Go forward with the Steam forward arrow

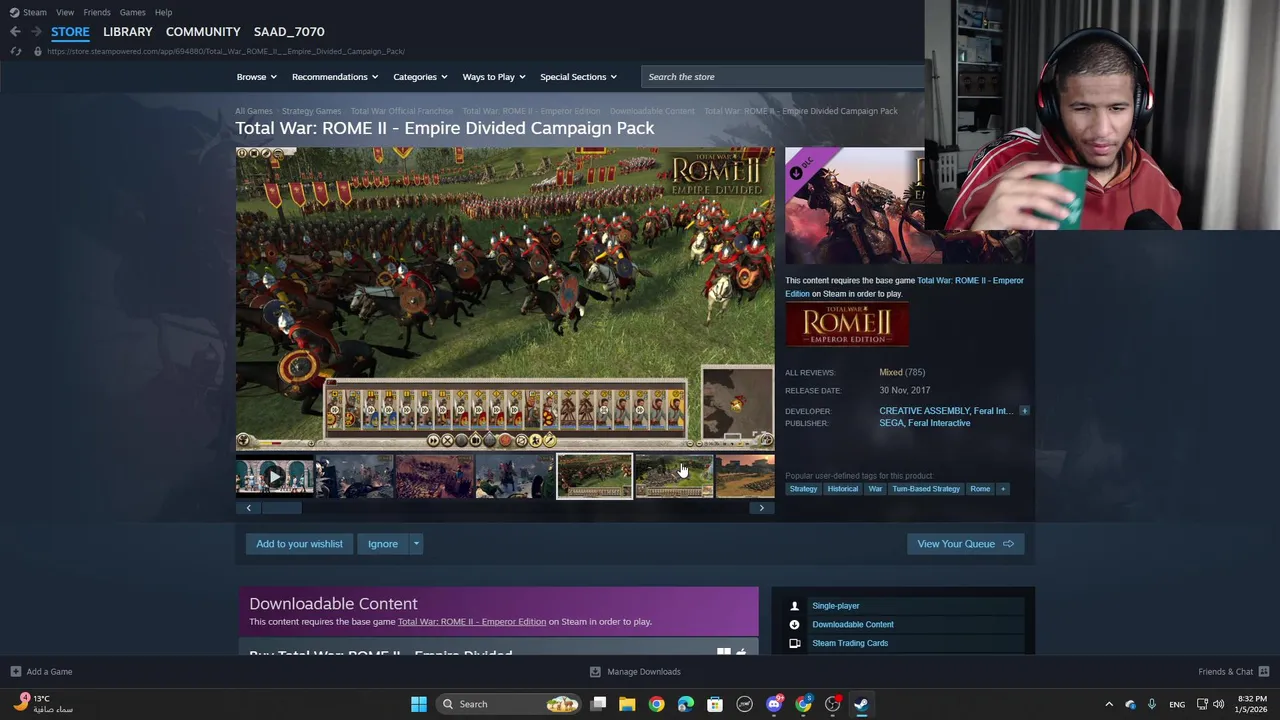click(x=36, y=32)
